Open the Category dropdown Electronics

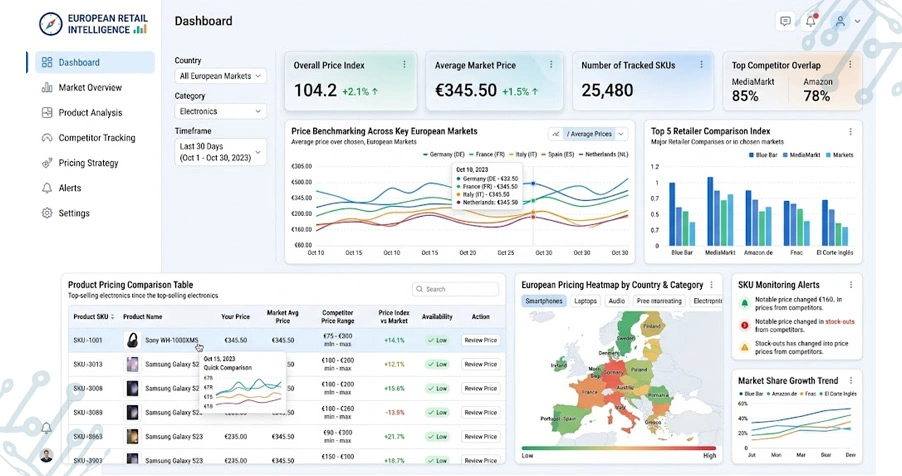click(220, 111)
